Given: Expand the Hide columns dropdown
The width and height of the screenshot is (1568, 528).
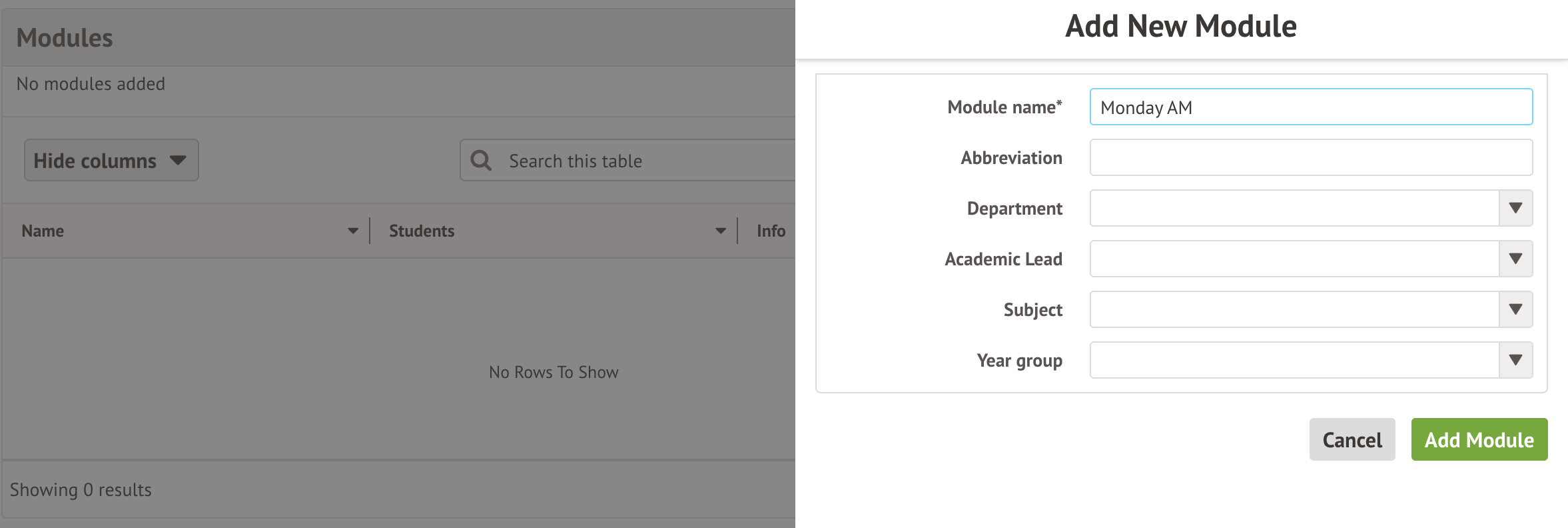Looking at the screenshot, I should tap(111, 160).
